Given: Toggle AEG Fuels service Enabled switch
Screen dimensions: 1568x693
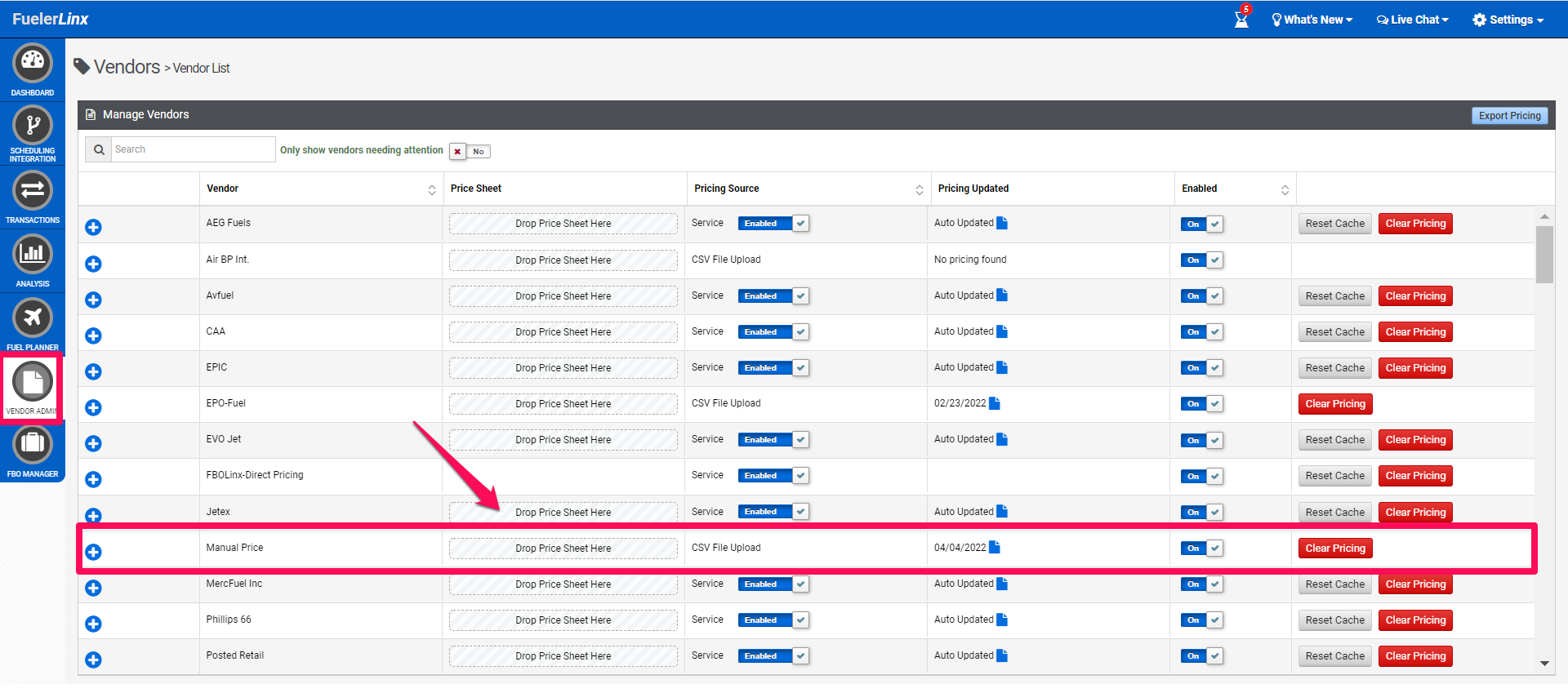Looking at the screenshot, I should [x=773, y=224].
